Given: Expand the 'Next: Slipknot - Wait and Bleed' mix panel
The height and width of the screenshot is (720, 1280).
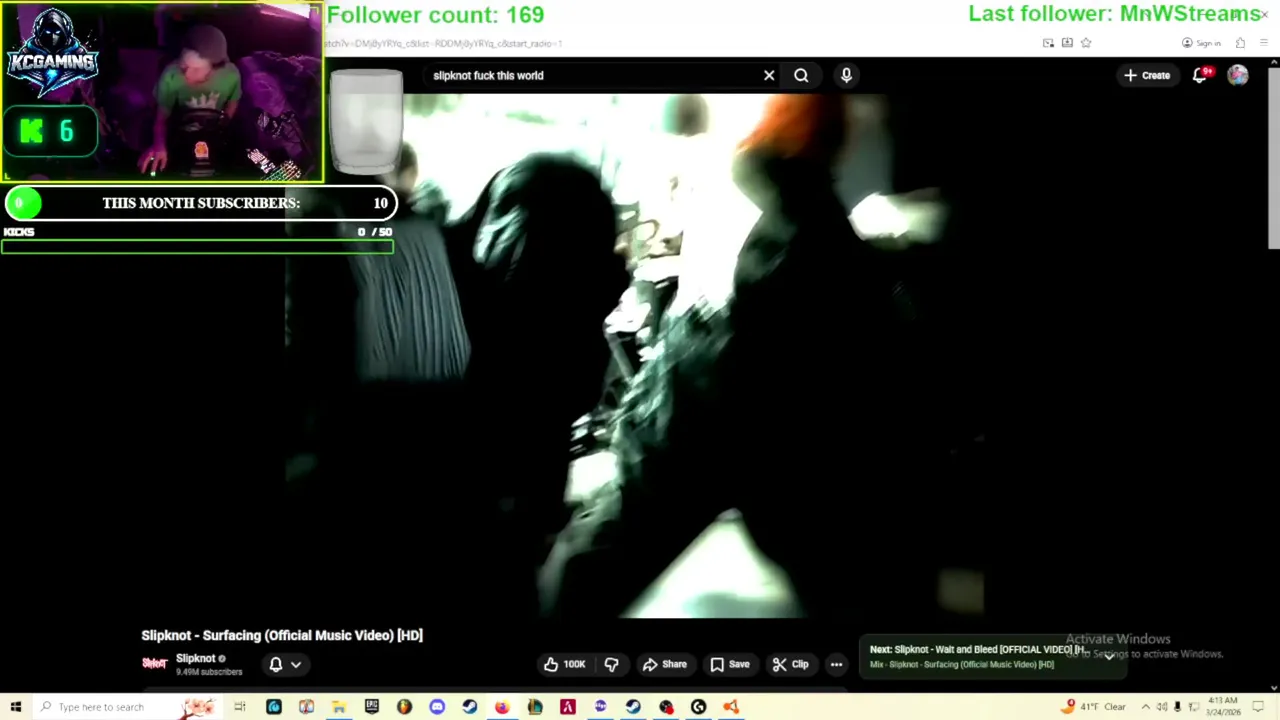Looking at the screenshot, I should (x=1109, y=656).
